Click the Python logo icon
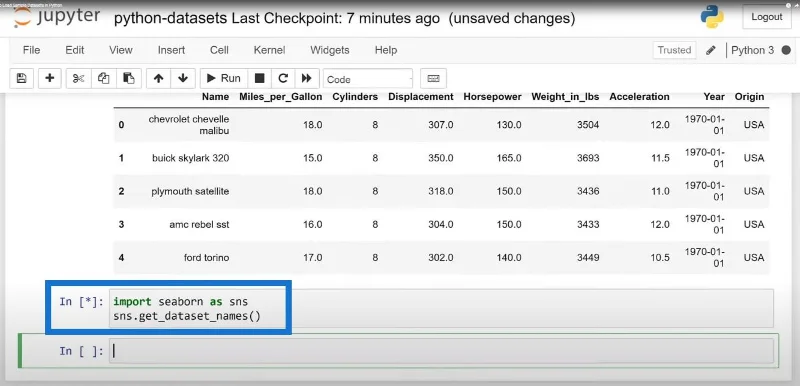 point(712,17)
